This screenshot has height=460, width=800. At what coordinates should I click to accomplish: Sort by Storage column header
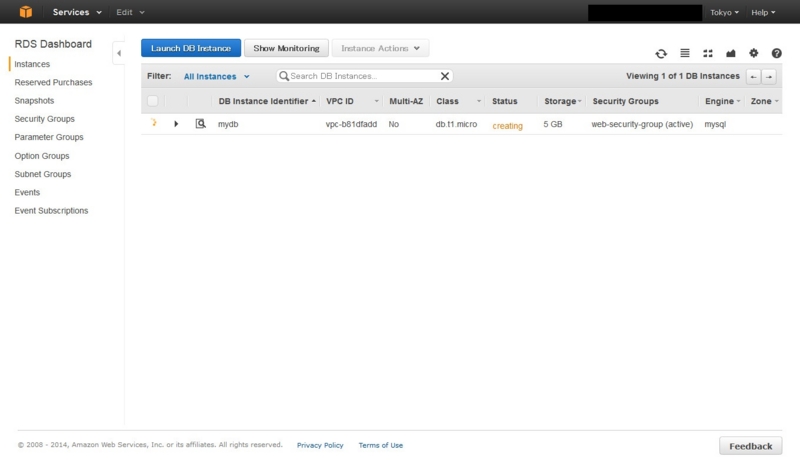pyautogui.click(x=562, y=101)
